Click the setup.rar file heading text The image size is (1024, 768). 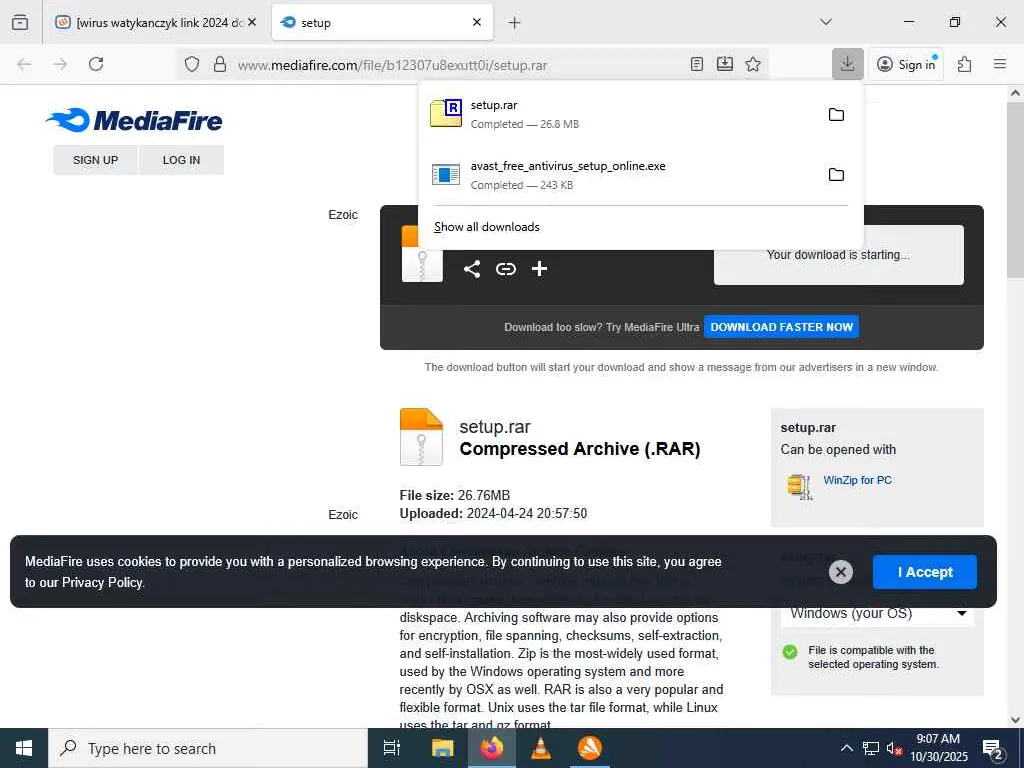coord(494,426)
